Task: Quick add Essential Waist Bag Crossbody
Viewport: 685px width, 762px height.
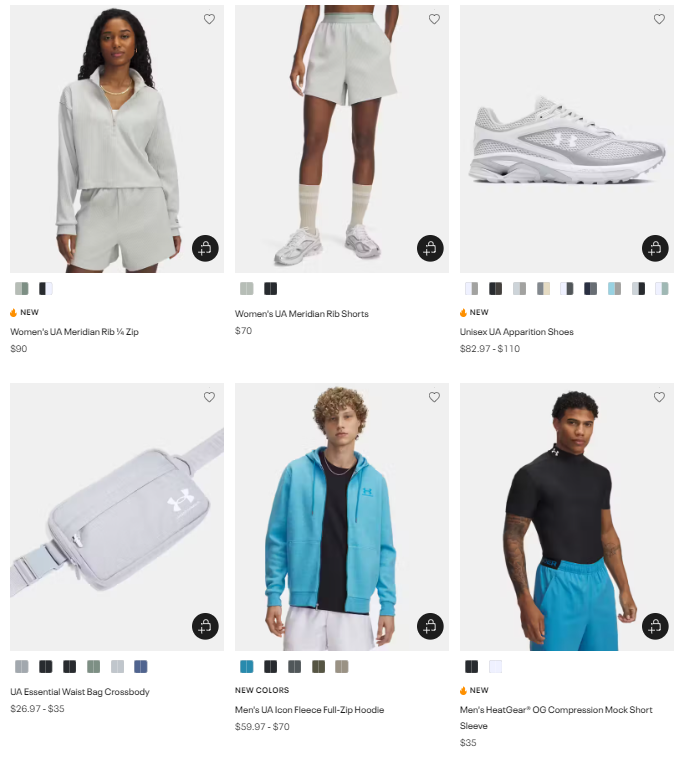Action: pos(205,626)
